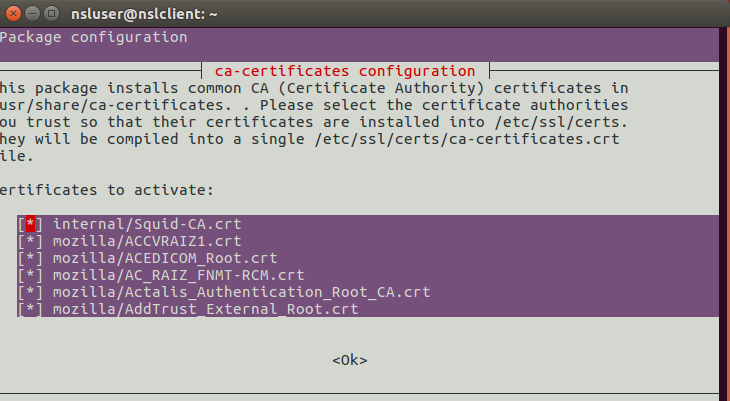Select the mozilla/ACEDICOM_Root.crt filename text
The image size is (730, 401).
click(165, 258)
